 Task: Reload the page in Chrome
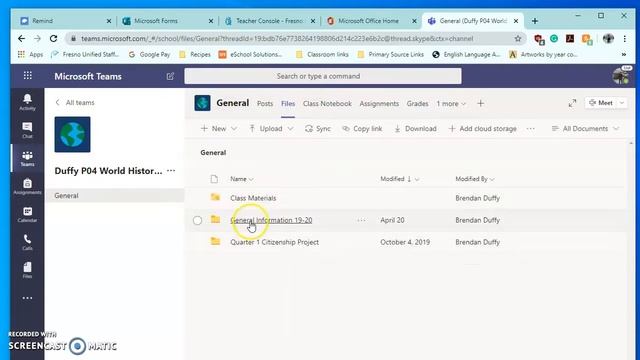(x=53, y=38)
